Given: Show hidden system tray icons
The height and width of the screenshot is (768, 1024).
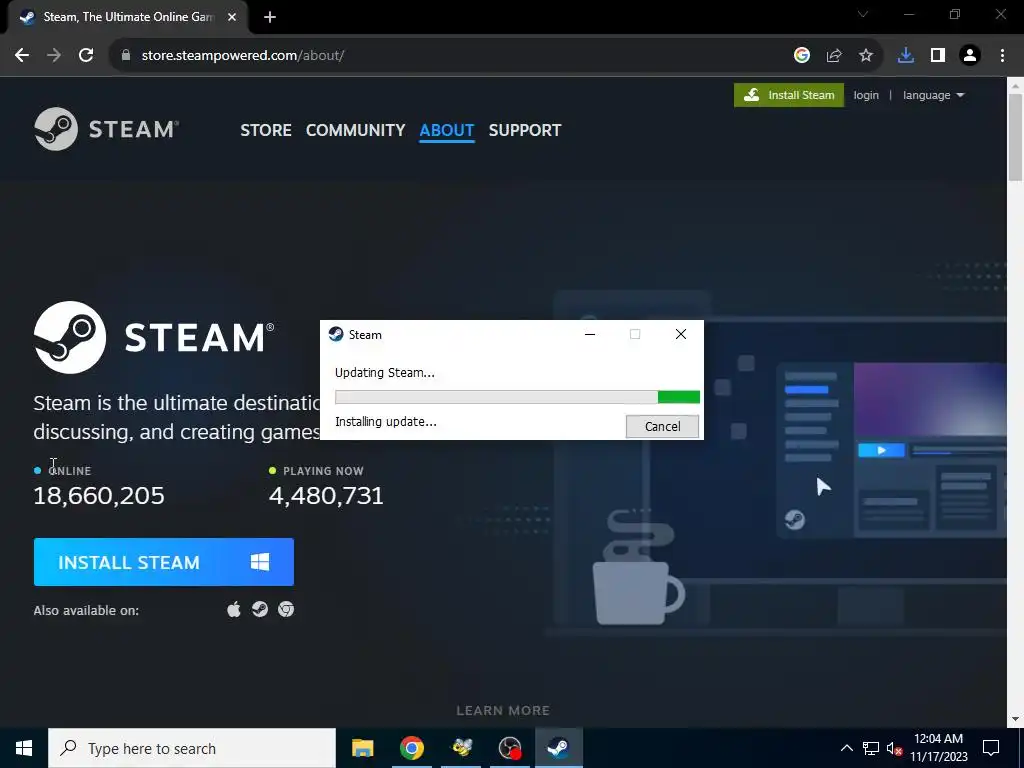Looking at the screenshot, I should pos(846,748).
